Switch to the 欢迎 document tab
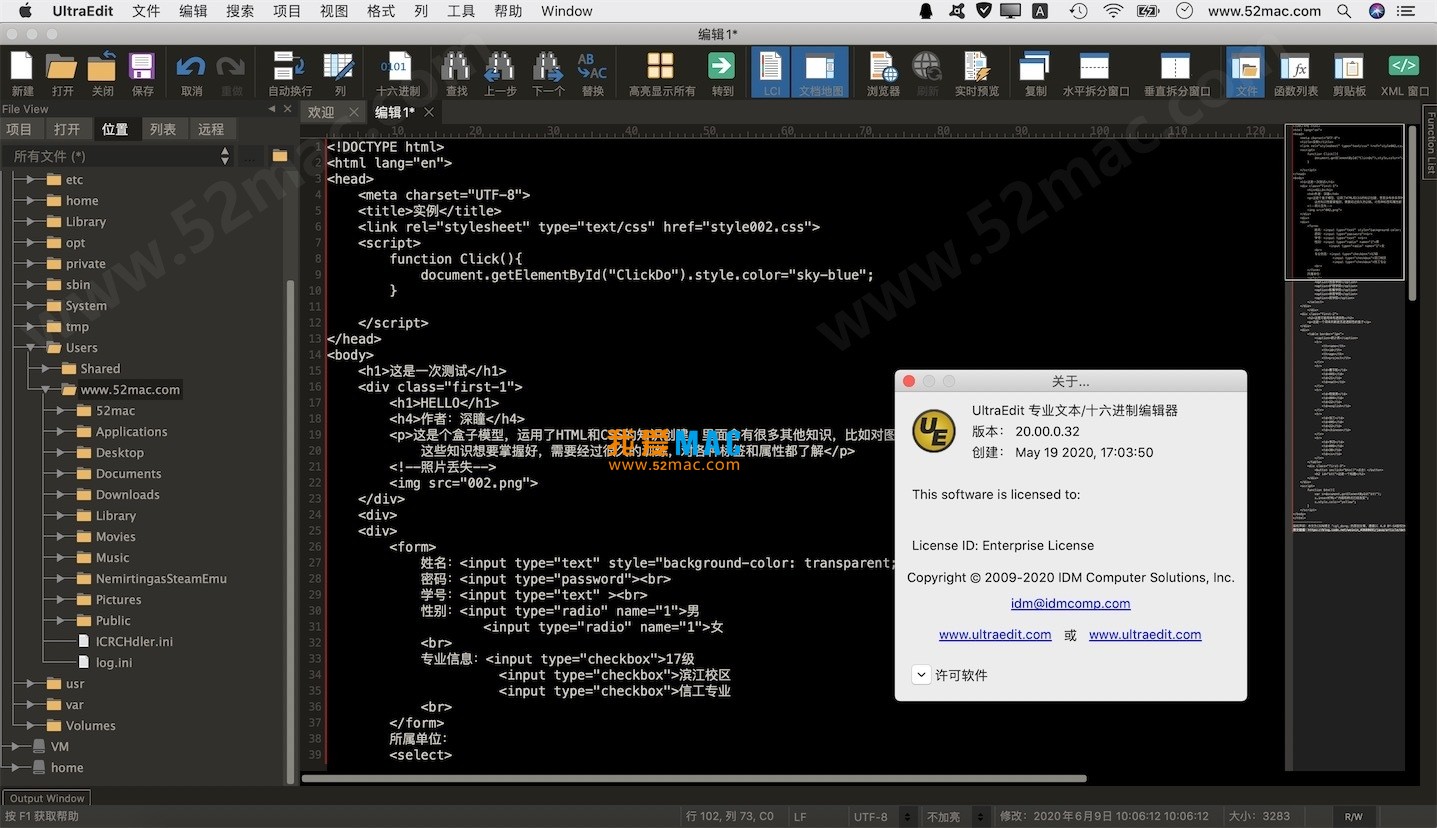This screenshot has width=1437, height=828. (321, 112)
